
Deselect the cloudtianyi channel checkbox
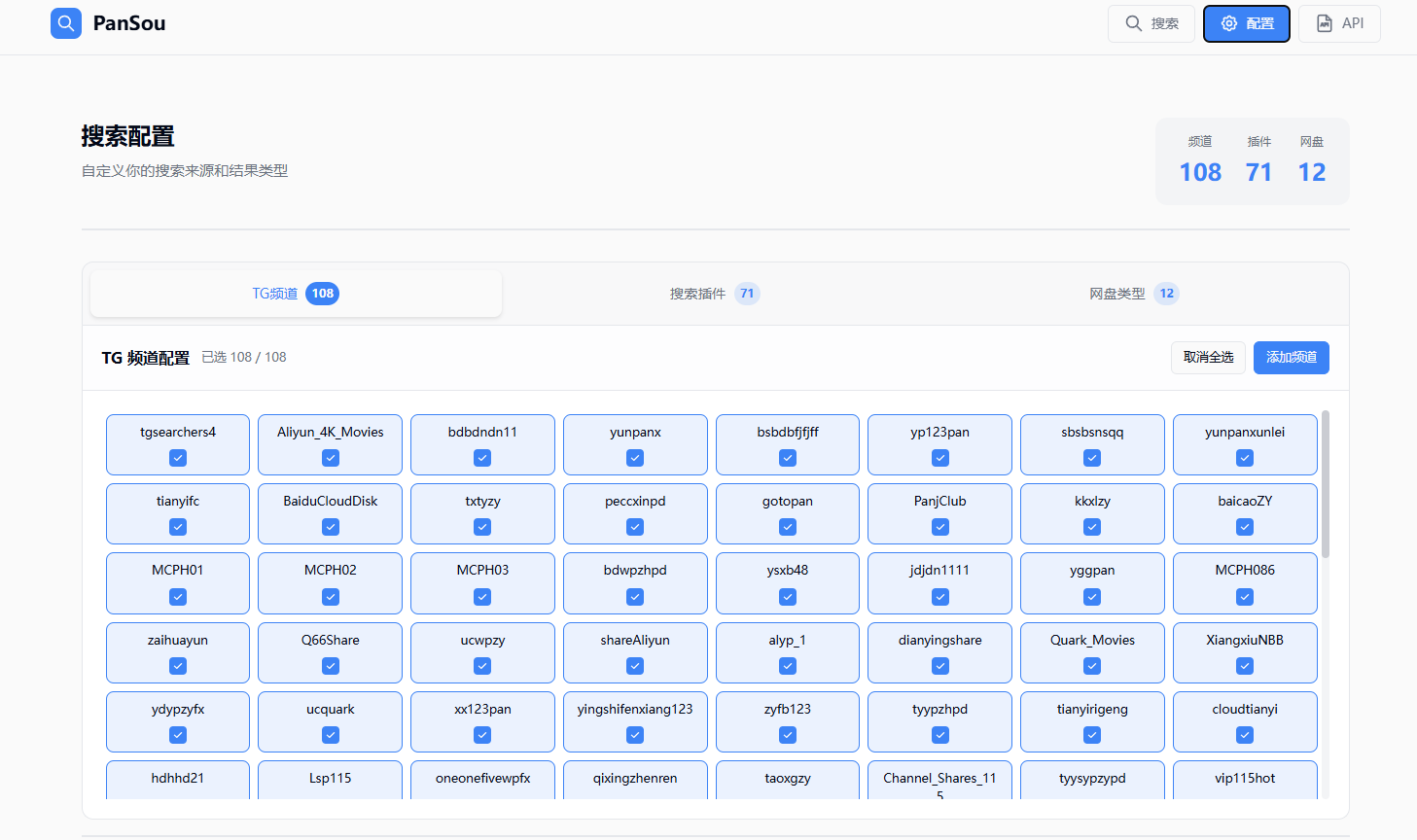point(1245,735)
